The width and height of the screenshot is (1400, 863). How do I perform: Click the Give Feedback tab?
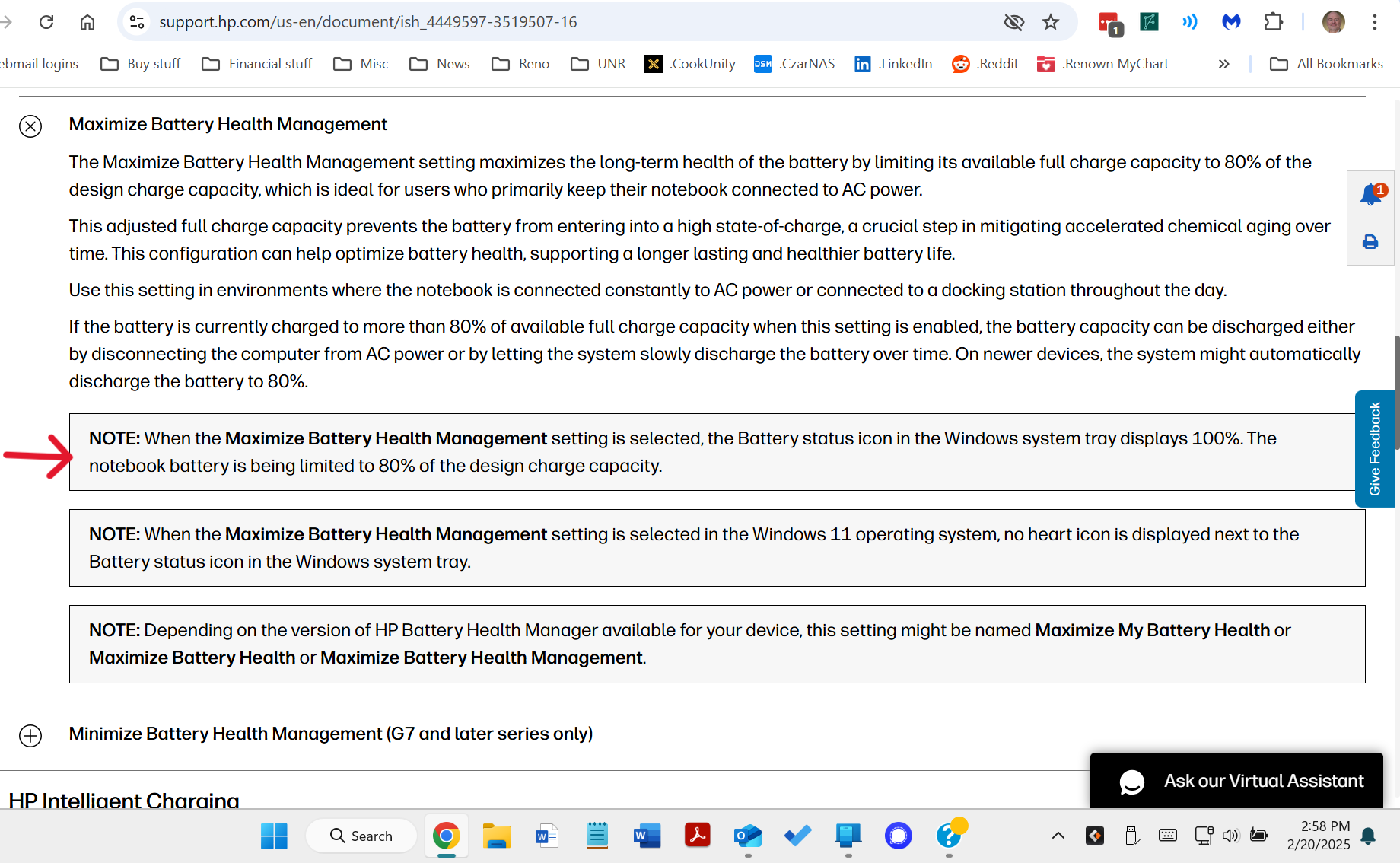point(1374,449)
